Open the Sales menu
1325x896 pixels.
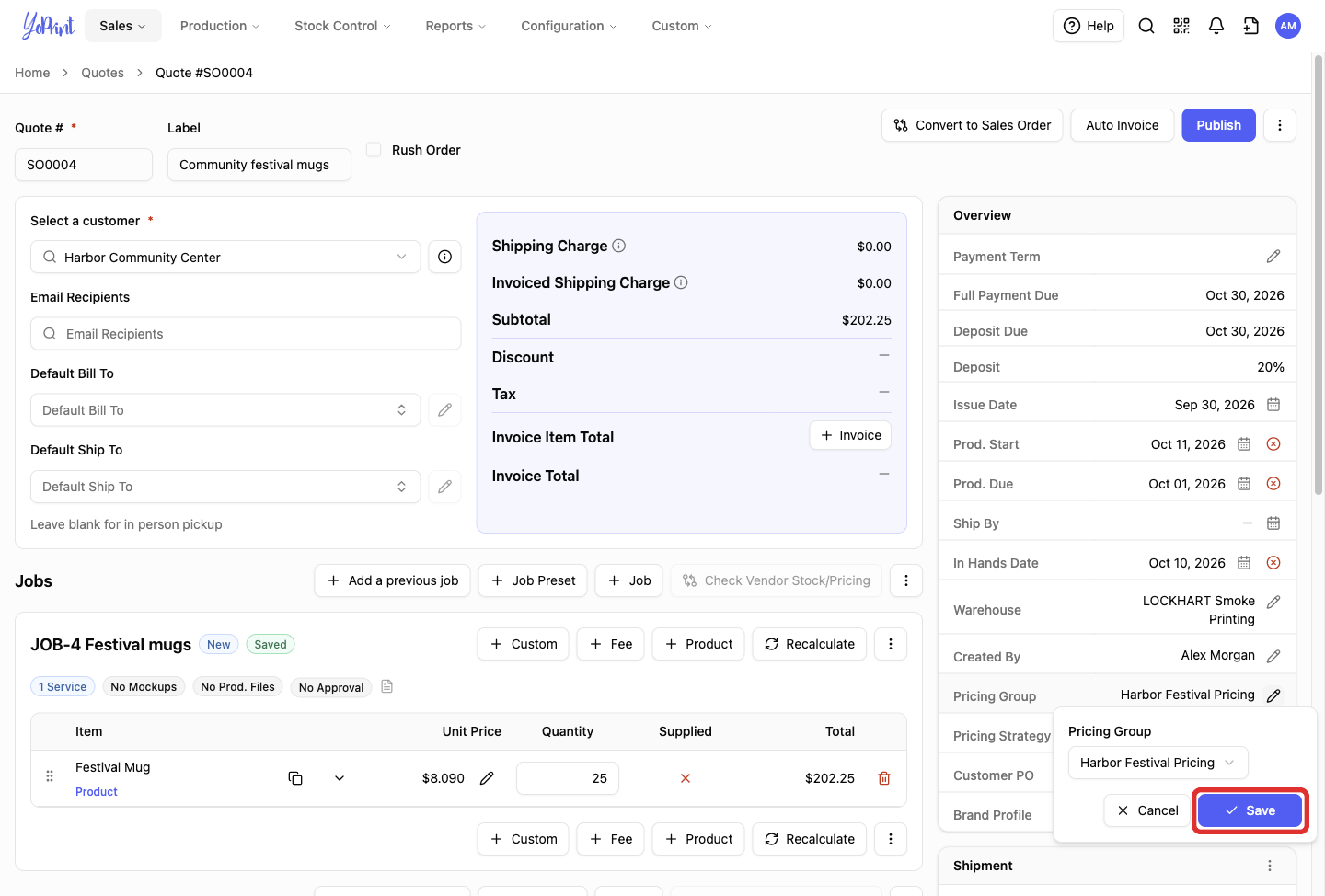coord(122,26)
